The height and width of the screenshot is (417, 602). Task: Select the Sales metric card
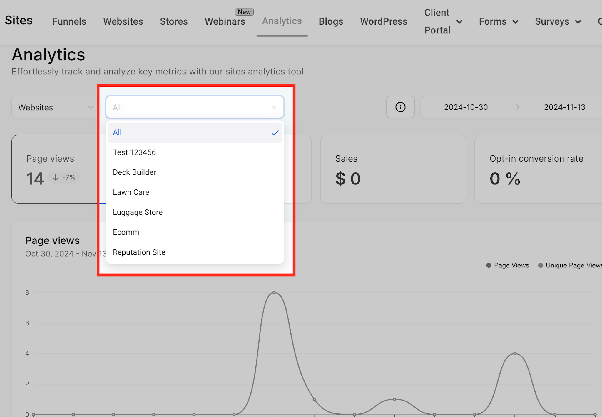pos(393,169)
